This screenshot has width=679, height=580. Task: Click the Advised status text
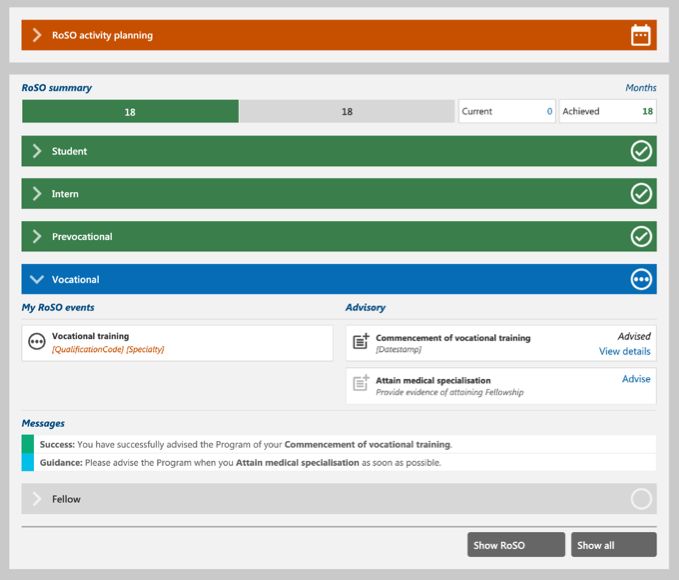click(634, 337)
